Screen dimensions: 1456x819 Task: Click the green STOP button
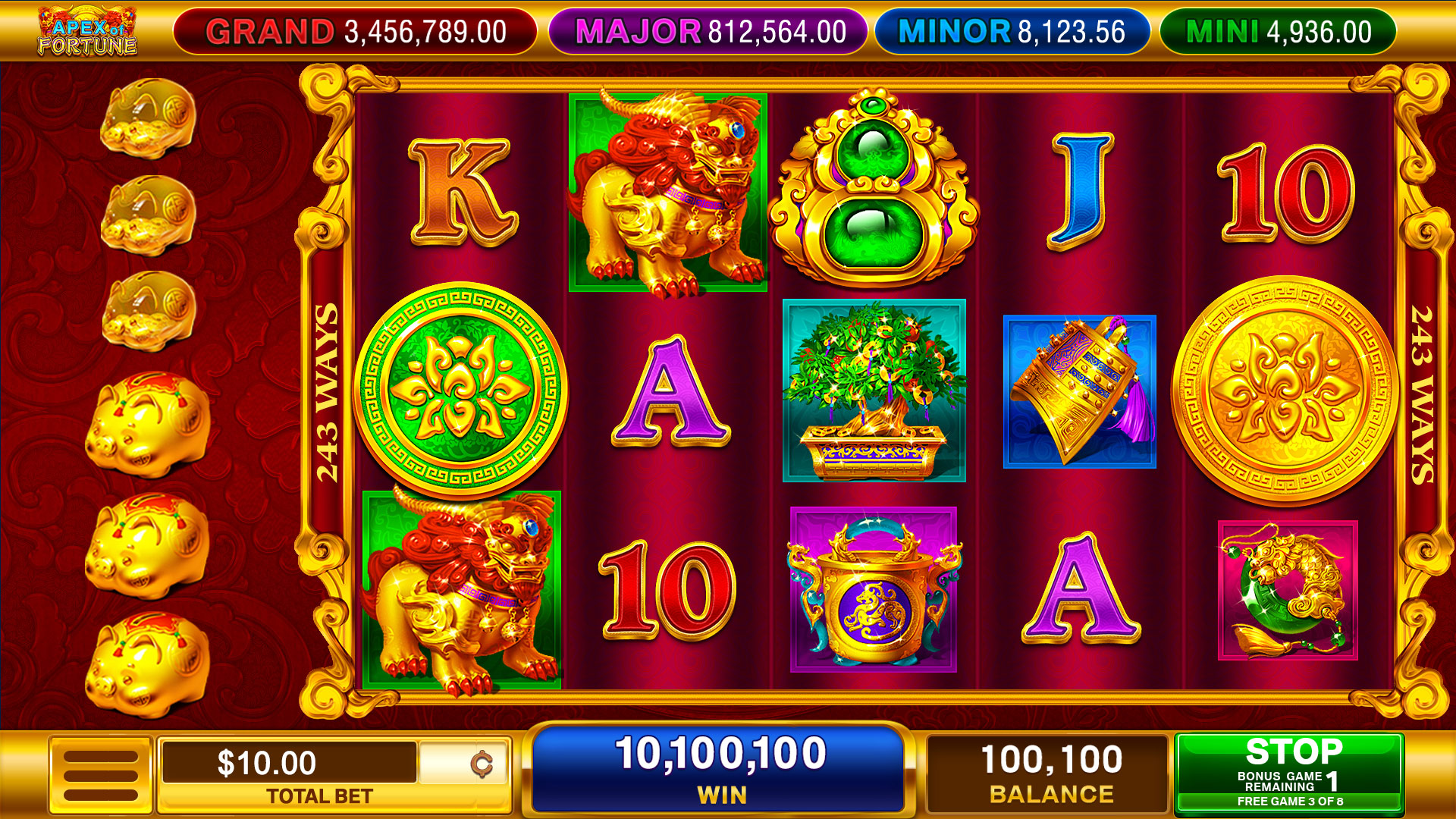[x=1289, y=772]
